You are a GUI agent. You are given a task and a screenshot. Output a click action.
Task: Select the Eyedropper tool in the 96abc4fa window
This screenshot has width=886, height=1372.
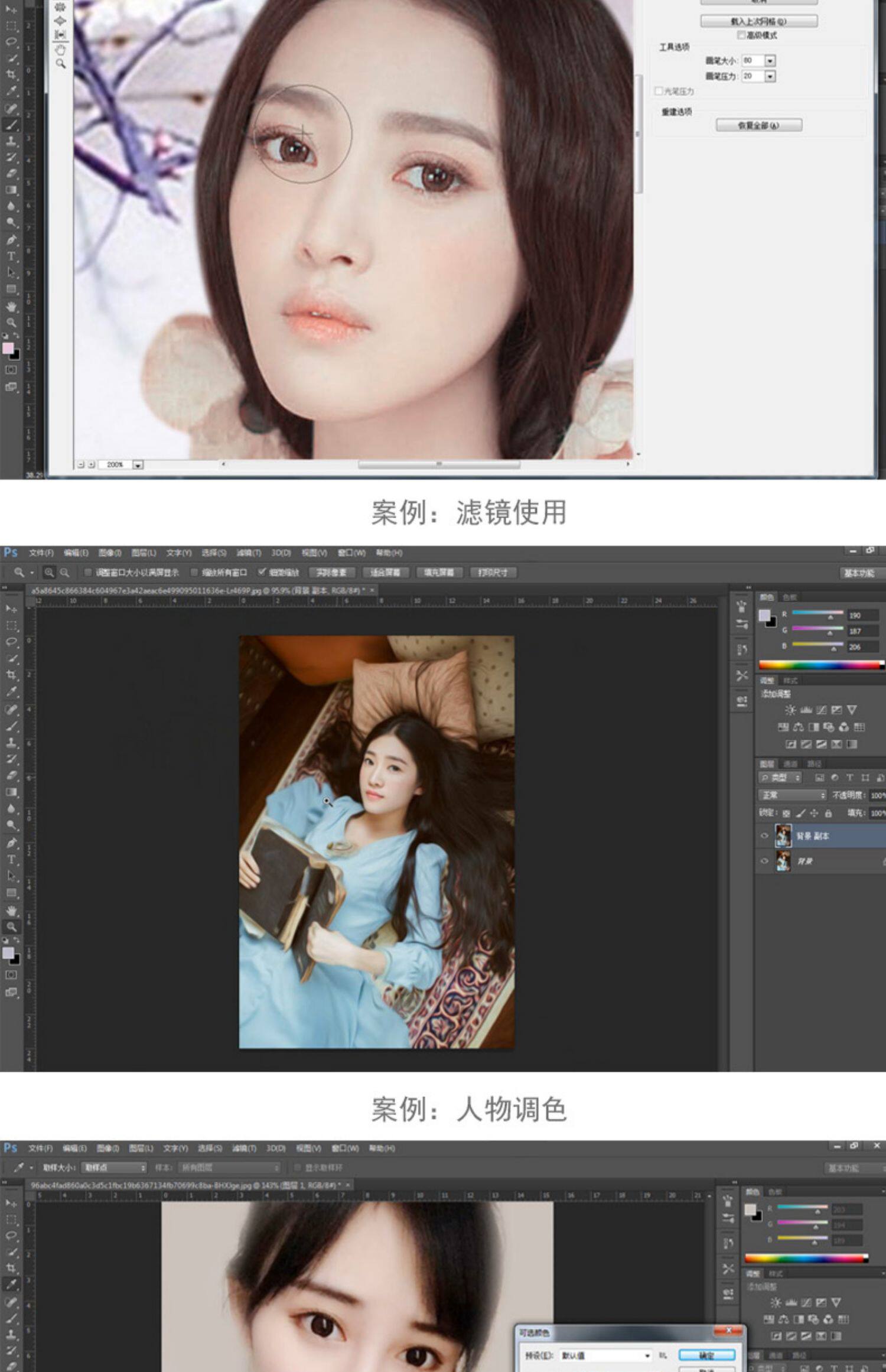(x=11, y=1283)
